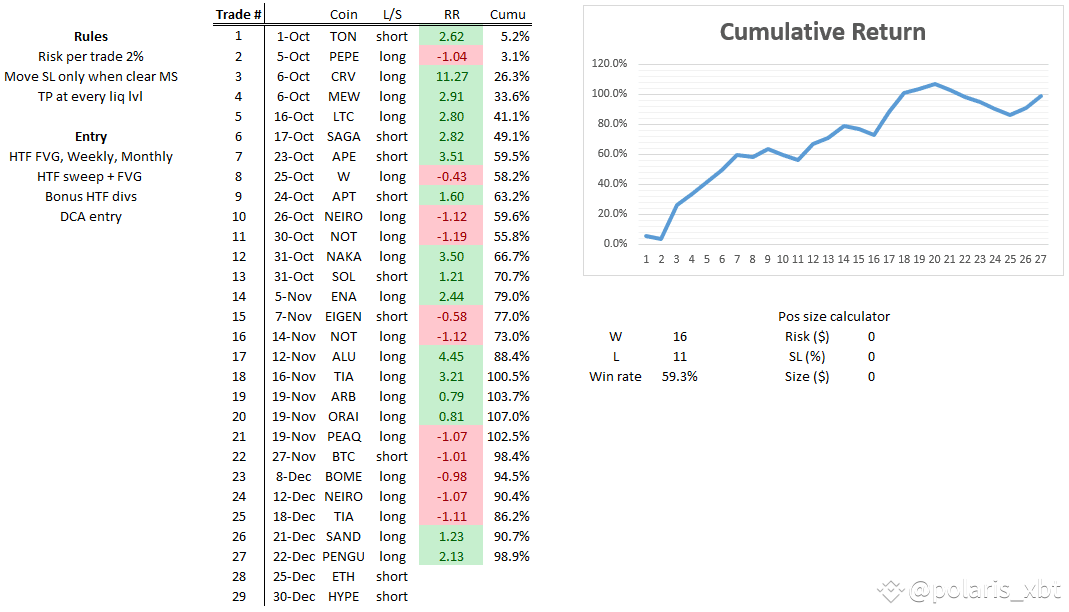The height and width of the screenshot is (612, 1069).
Task: Click the PENGU coin cell
Action: click(344, 556)
